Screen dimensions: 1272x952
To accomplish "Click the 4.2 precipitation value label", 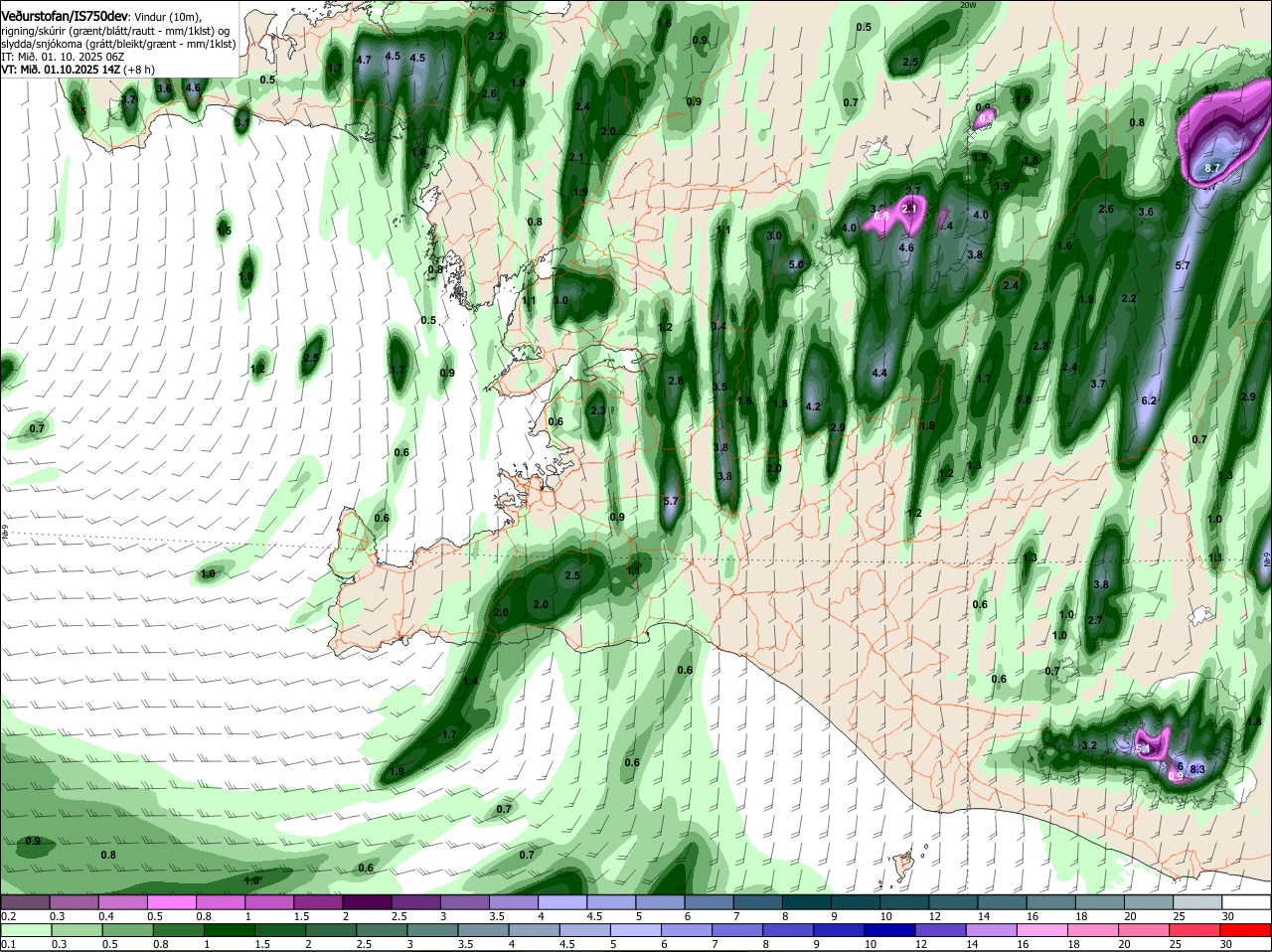I will tap(813, 406).
